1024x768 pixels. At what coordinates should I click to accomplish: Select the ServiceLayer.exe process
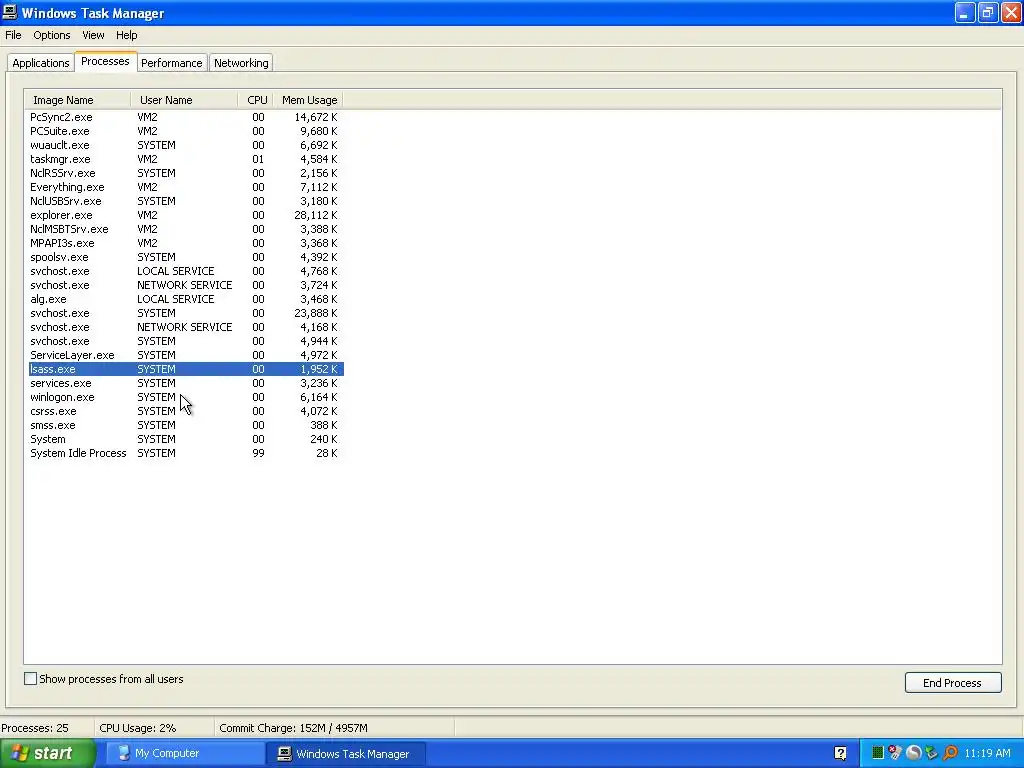(x=186, y=355)
